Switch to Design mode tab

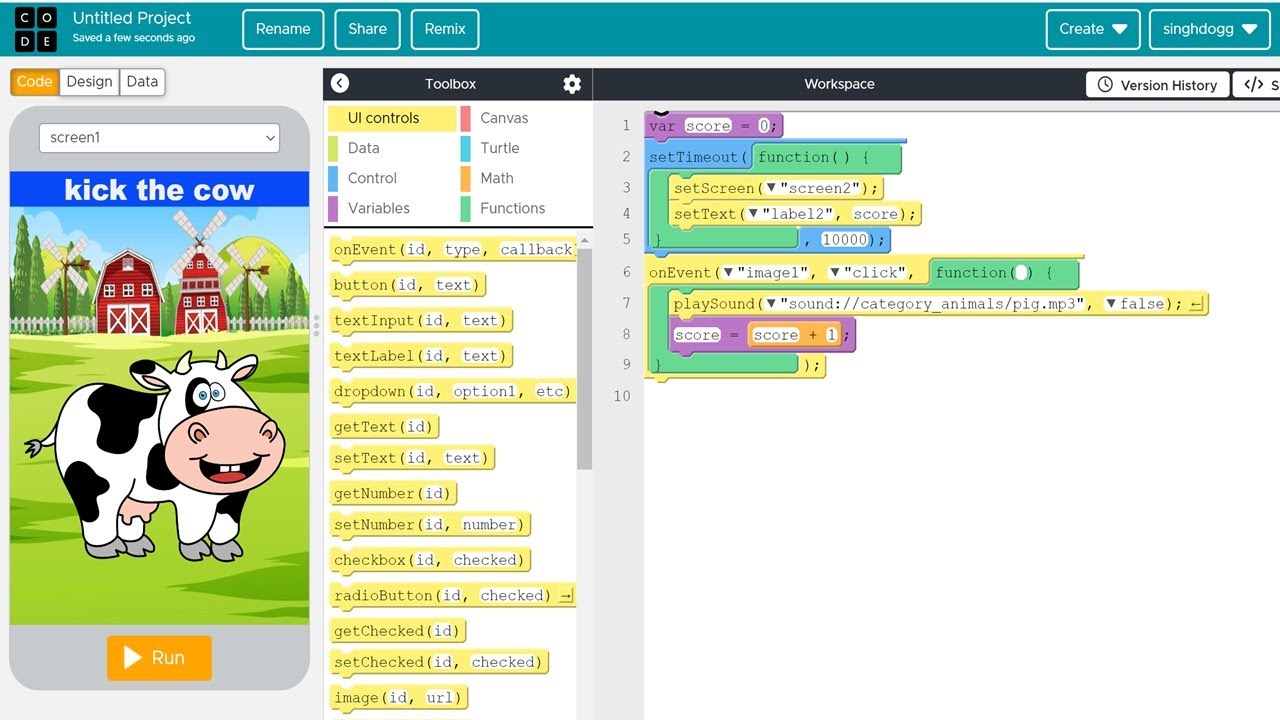pos(90,82)
